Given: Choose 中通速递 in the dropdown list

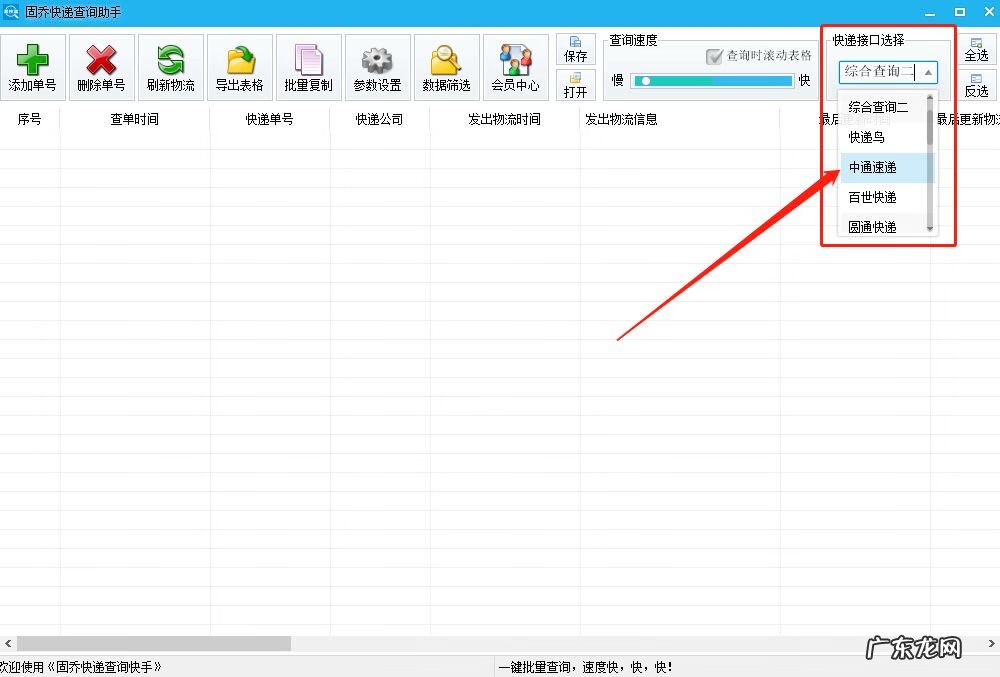Looking at the screenshot, I should tap(885, 168).
